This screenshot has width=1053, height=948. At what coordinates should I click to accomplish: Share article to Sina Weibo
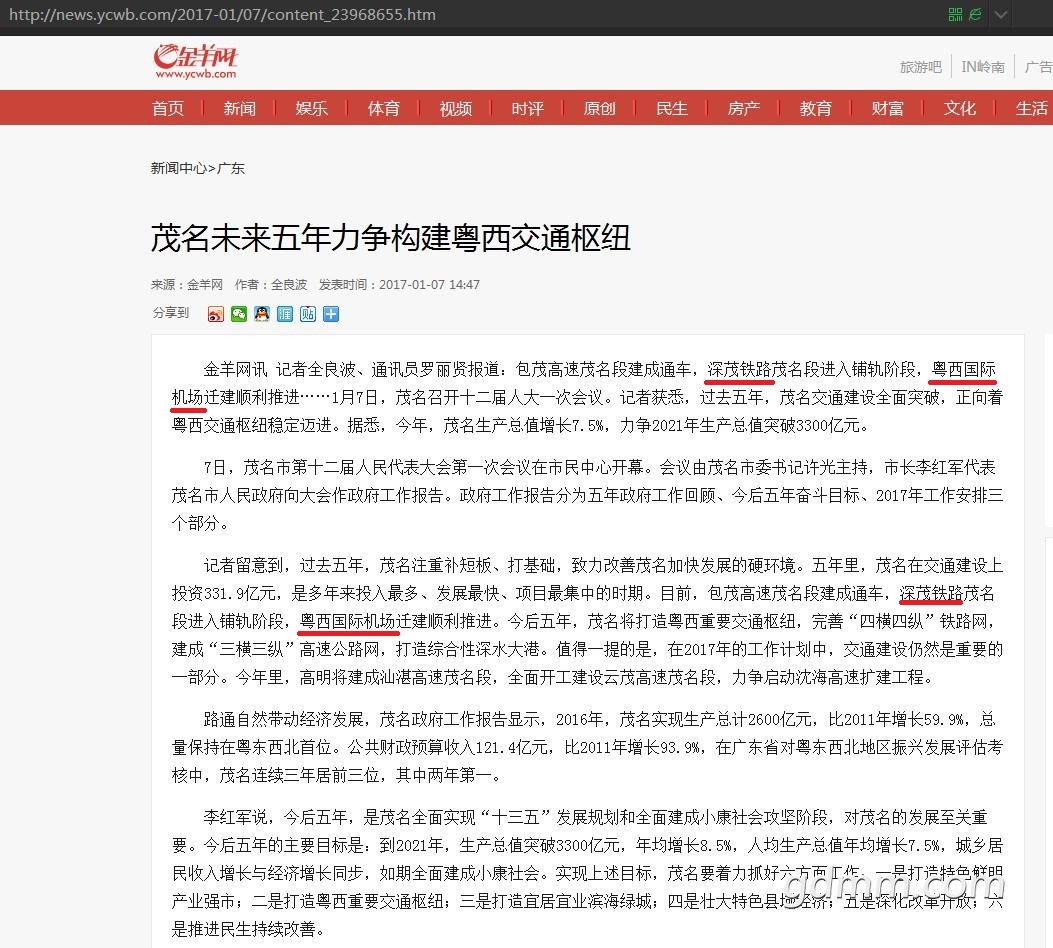(216, 314)
